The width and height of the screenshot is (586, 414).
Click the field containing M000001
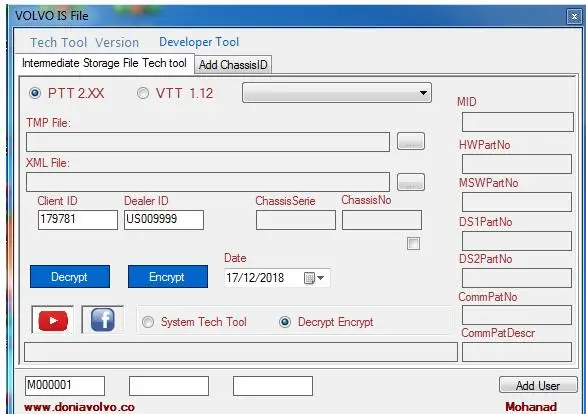(65, 386)
